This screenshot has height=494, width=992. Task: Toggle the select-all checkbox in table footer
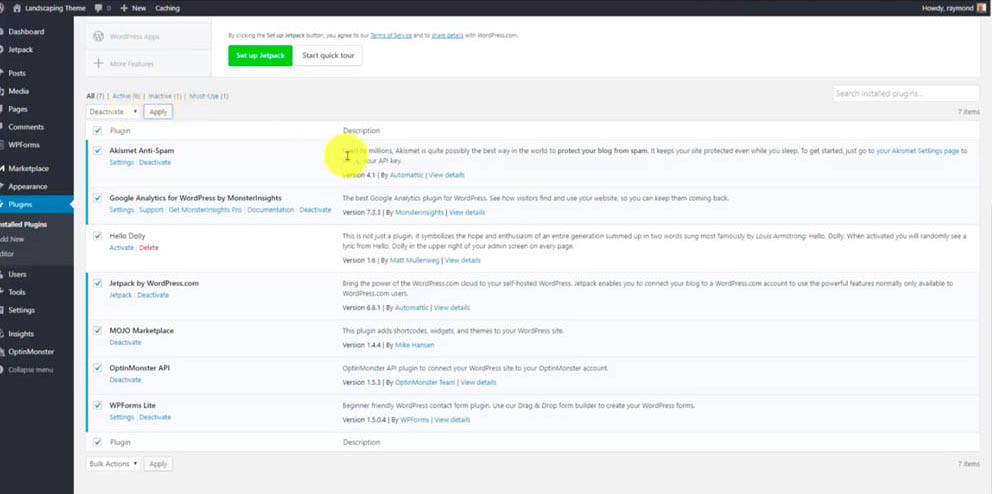[97, 442]
